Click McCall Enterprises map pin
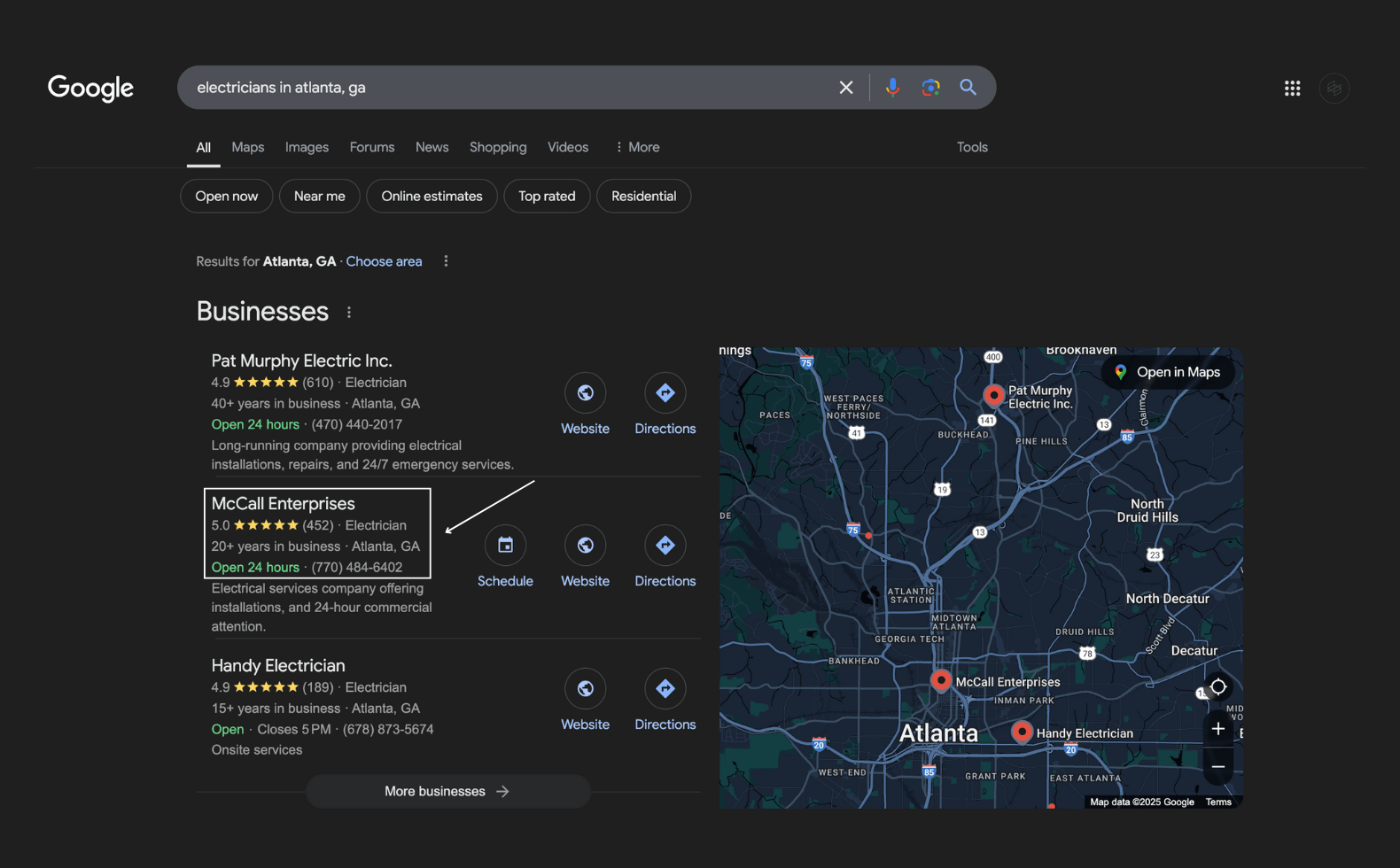This screenshot has width=1400, height=868. click(941, 680)
